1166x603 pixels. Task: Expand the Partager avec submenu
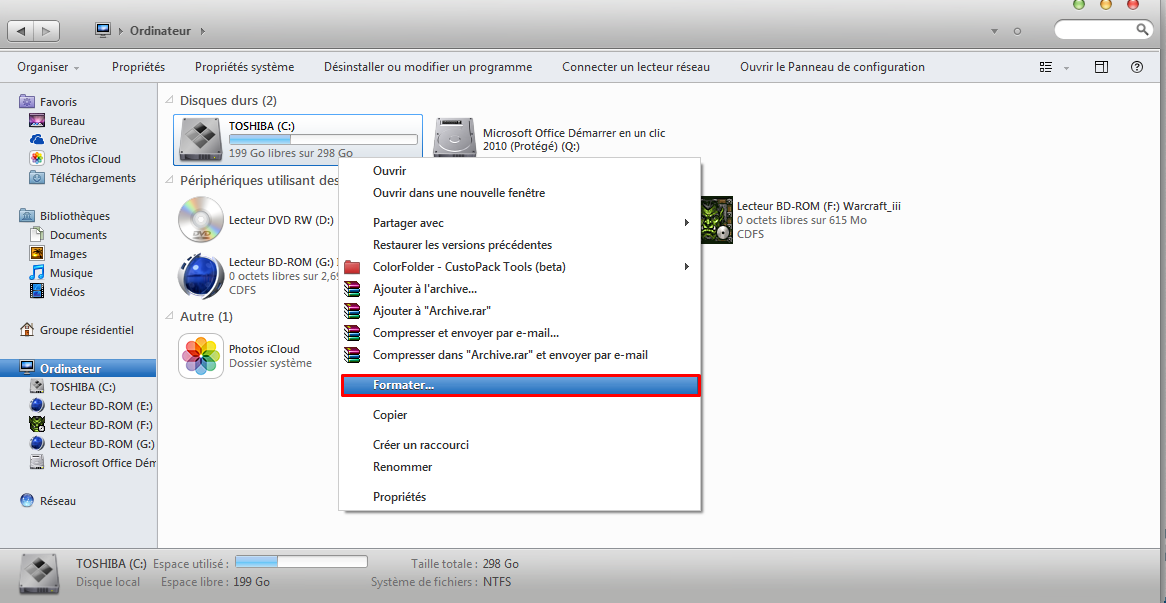coord(687,222)
